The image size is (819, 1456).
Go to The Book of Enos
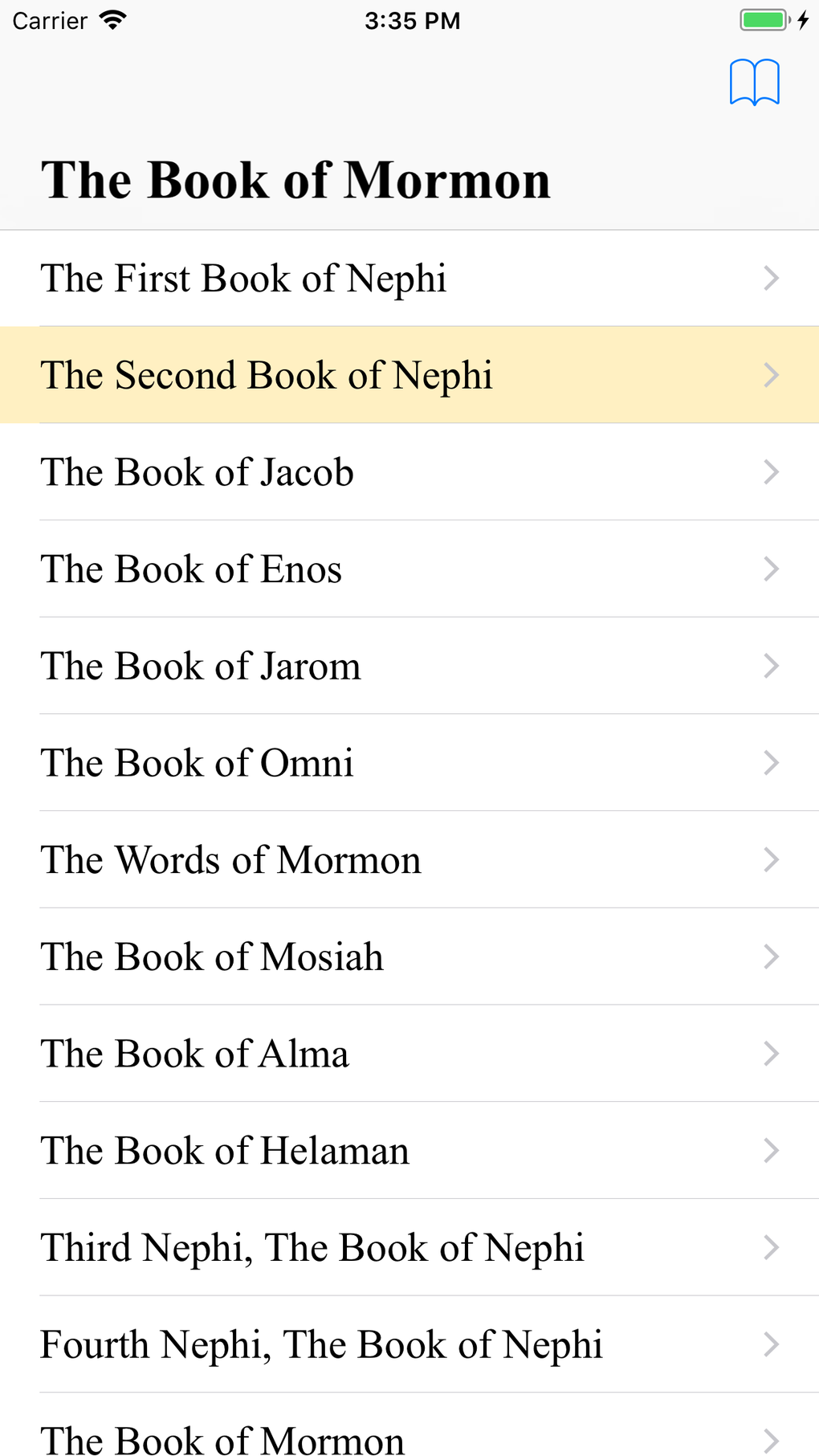click(192, 569)
